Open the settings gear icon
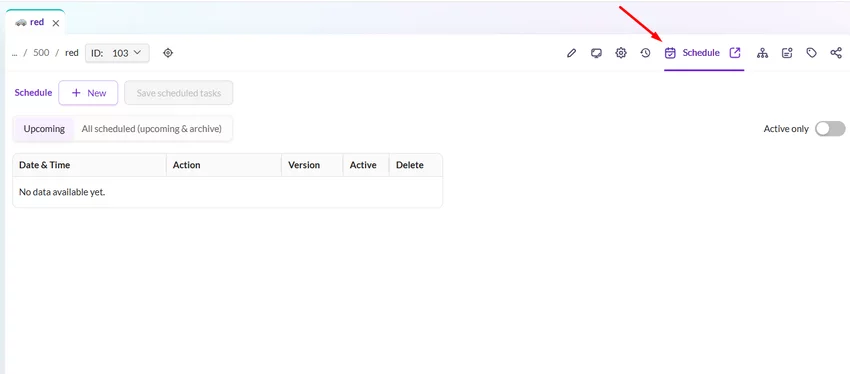 click(x=621, y=53)
